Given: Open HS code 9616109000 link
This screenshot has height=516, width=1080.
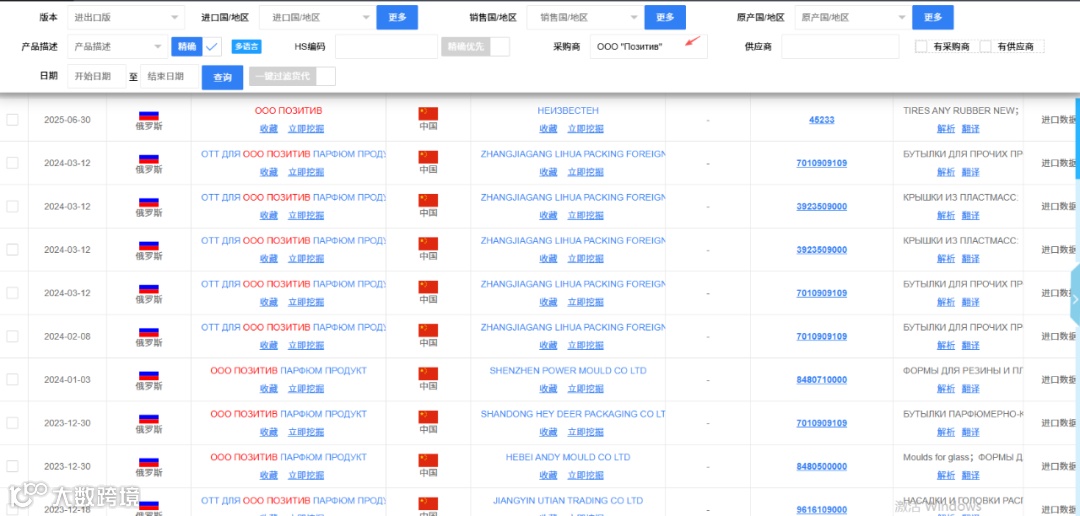Looking at the screenshot, I should 822,510.
